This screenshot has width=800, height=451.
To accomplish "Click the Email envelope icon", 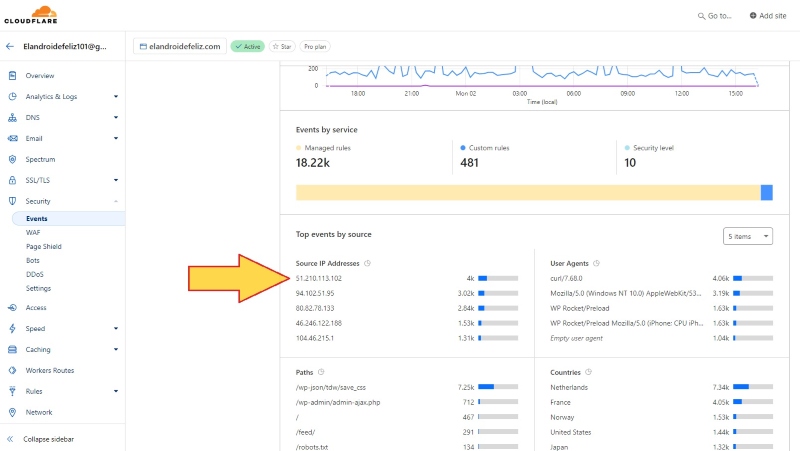I will point(12,138).
